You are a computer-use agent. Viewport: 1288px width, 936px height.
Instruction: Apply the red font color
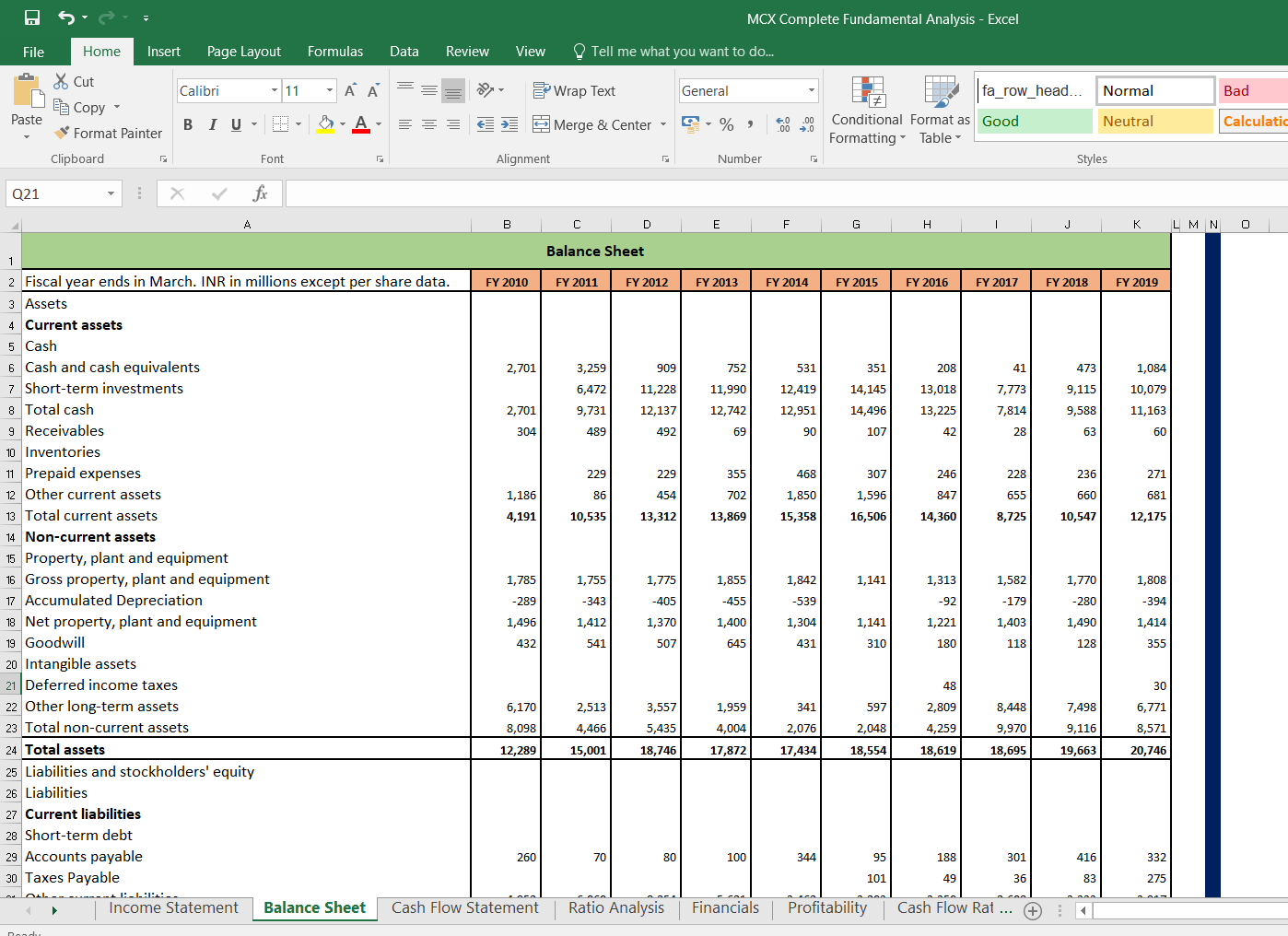click(x=361, y=124)
